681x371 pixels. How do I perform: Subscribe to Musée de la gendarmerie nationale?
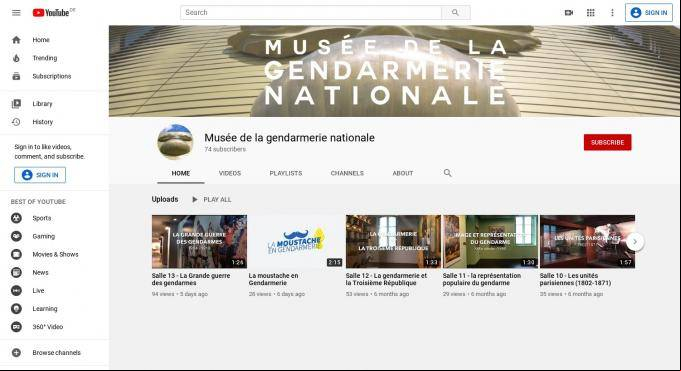(x=607, y=142)
